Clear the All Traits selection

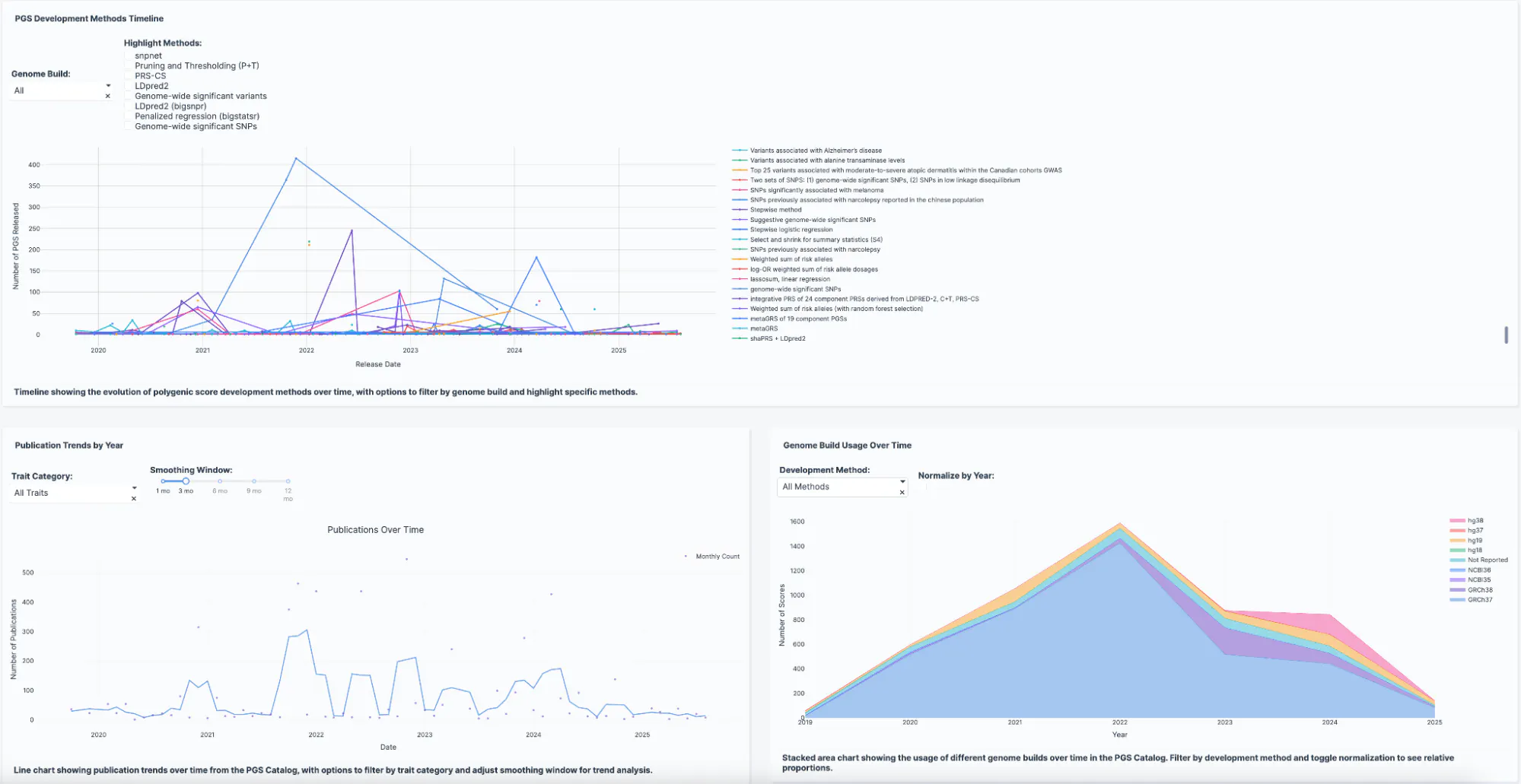pos(134,499)
